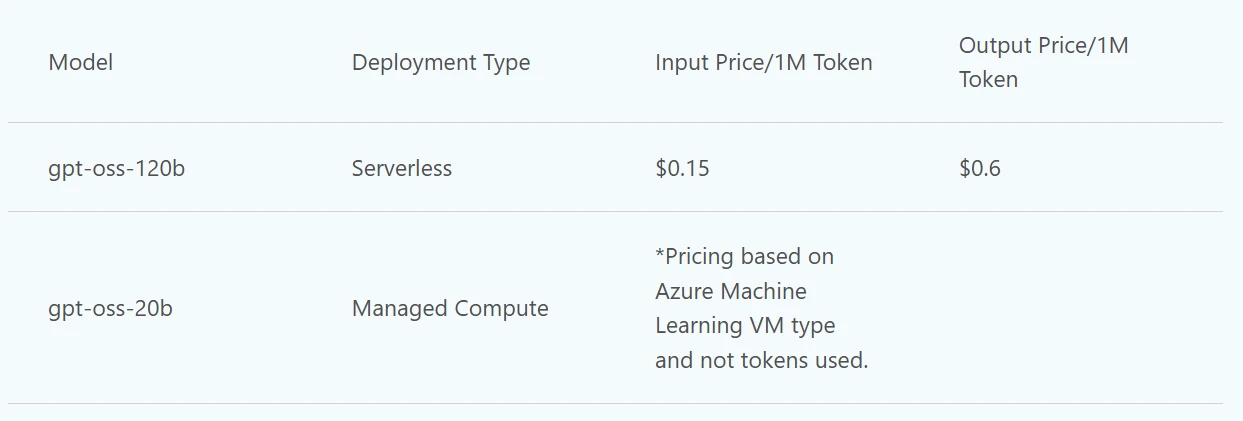Click the divider between gpt-oss-120b and gpt-oss-20b rows

pos(615,212)
